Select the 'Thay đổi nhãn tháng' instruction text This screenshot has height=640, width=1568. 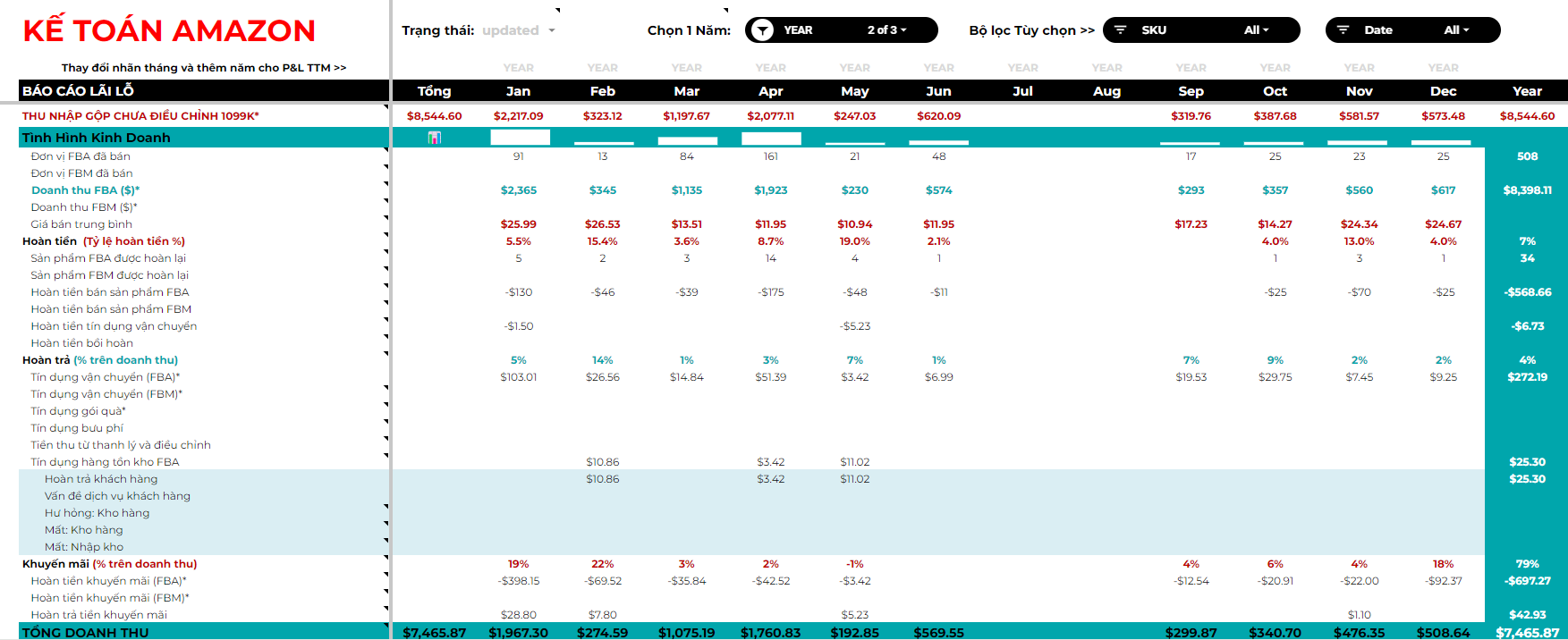point(204,68)
